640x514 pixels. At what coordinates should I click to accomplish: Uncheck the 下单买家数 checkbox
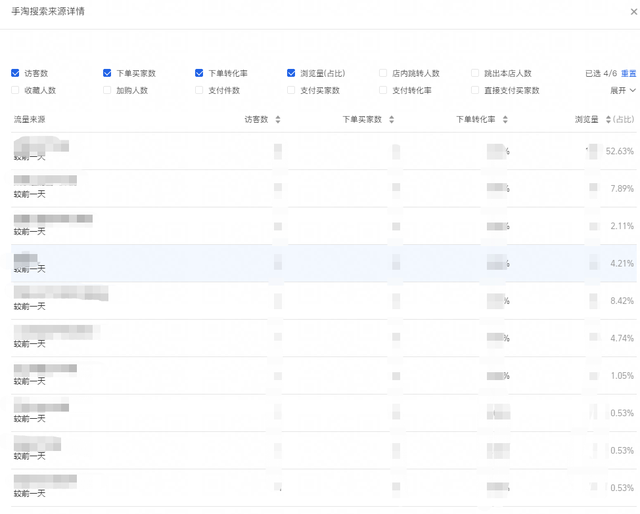pos(107,73)
